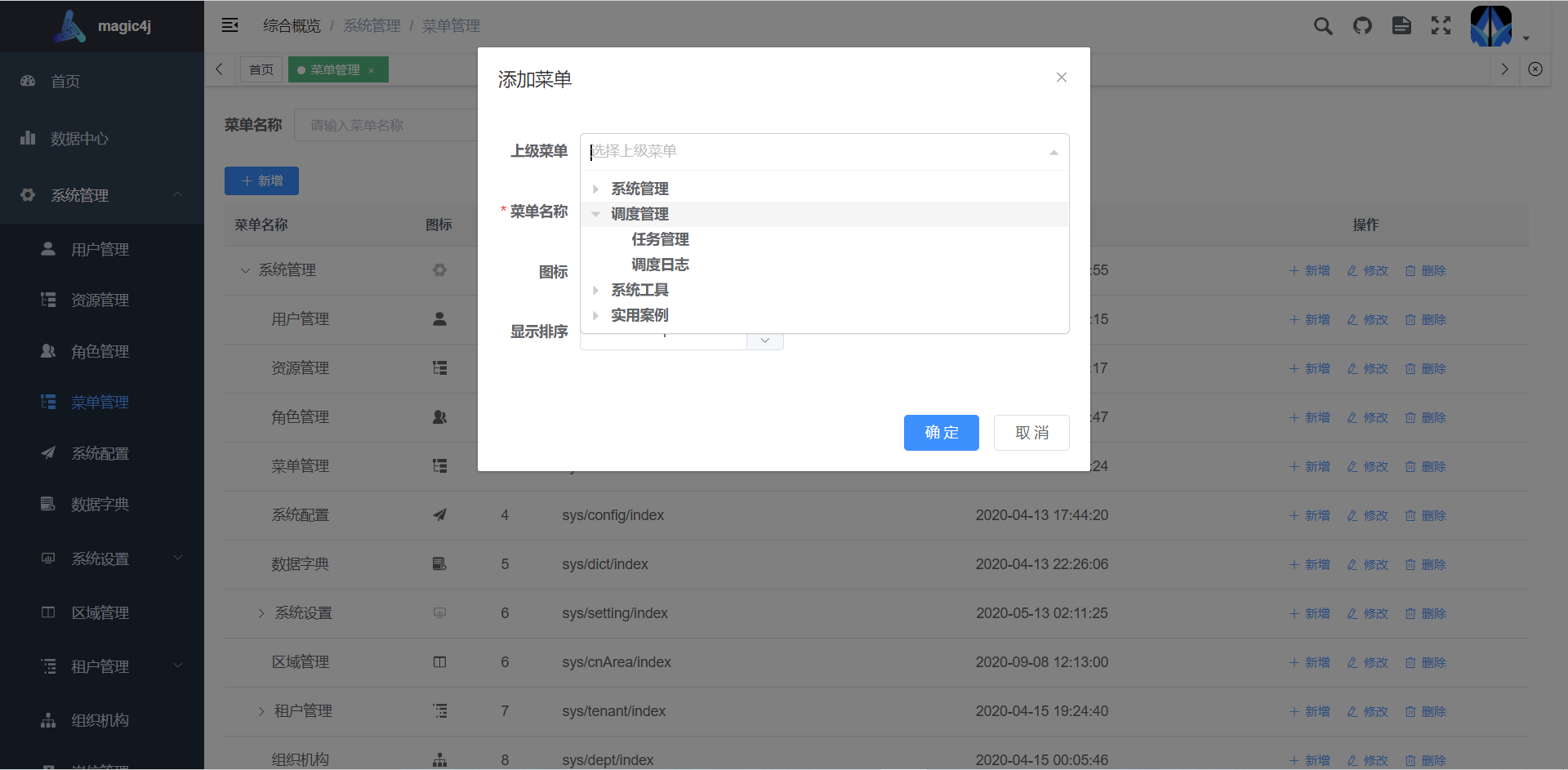Expand 实用案例 node in parent menu dropdown
Screen dimensions: 1568x770
pyautogui.click(x=595, y=315)
